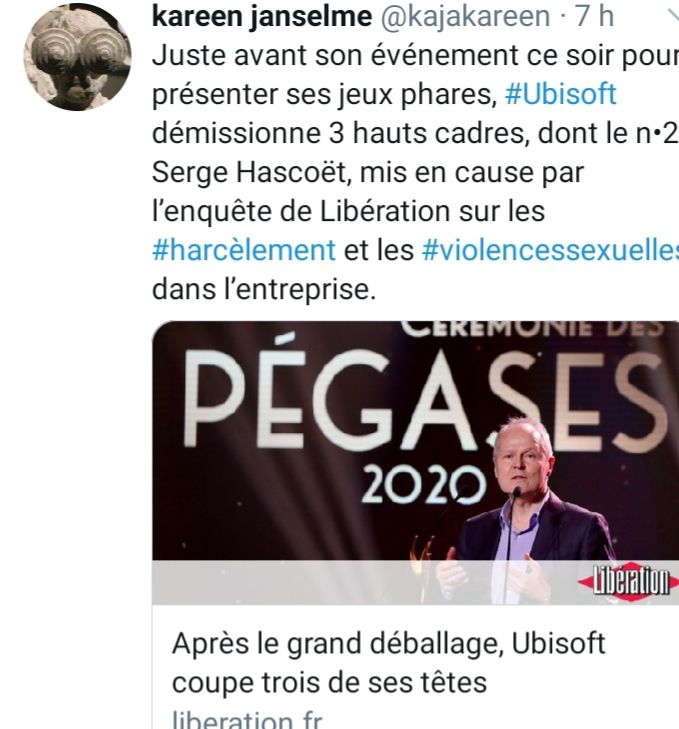Click the headline line "coupe trois de ses têtes"
The width and height of the screenshot is (679, 729).
pos(329,683)
